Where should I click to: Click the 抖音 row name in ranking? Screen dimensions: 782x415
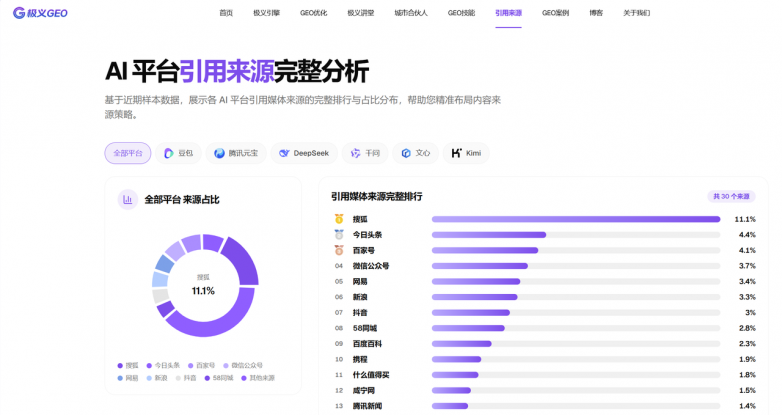click(x=360, y=312)
